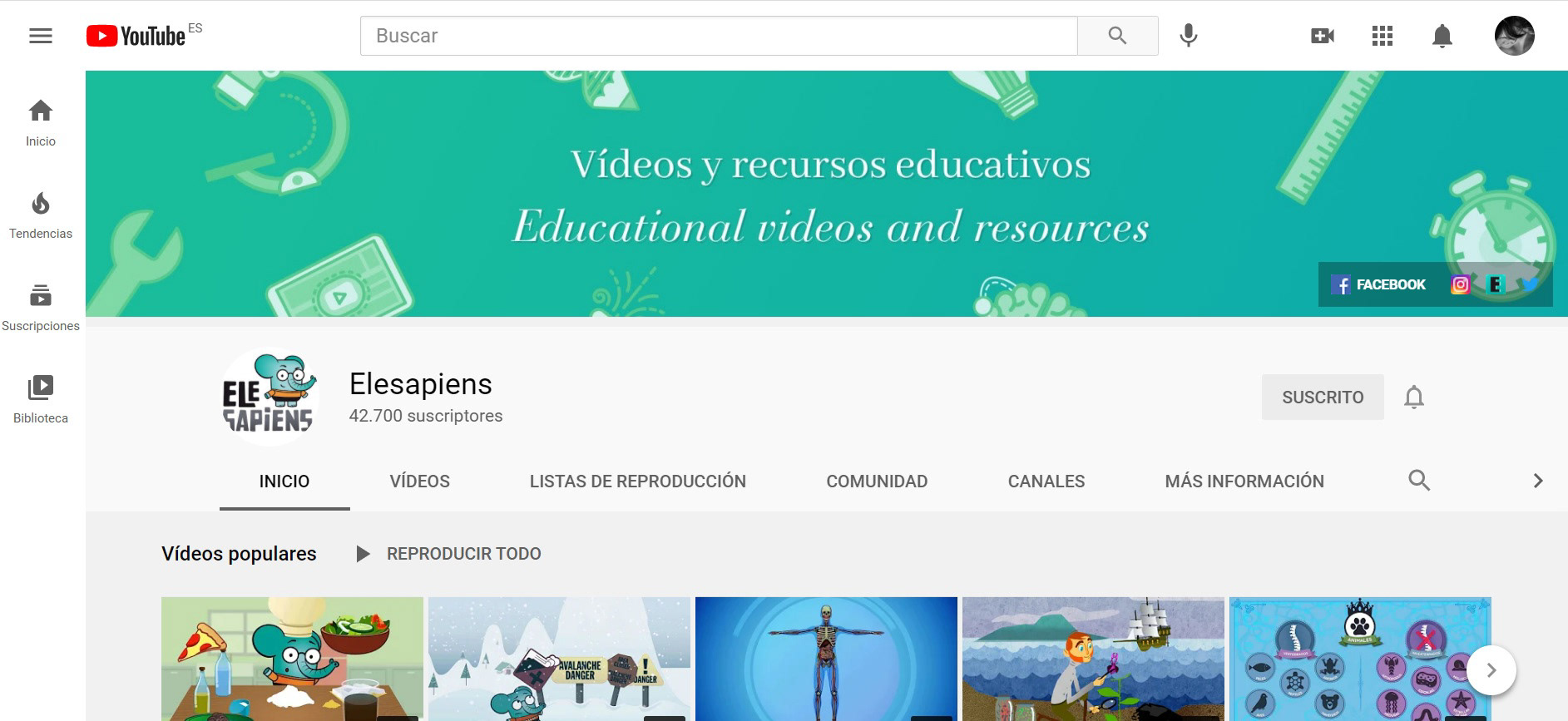Open the naturalist with ship video thumbnail
Viewport: 1568px width, 721px height.
click(x=1093, y=659)
